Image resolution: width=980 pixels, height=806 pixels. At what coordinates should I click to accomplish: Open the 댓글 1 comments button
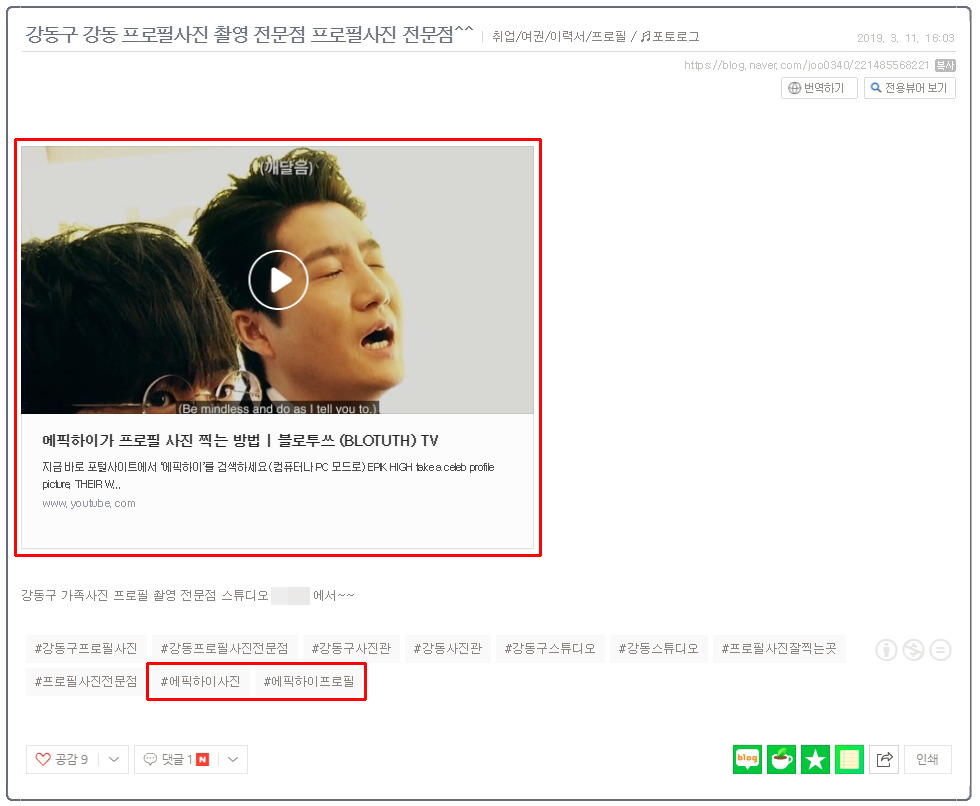click(x=176, y=759)
